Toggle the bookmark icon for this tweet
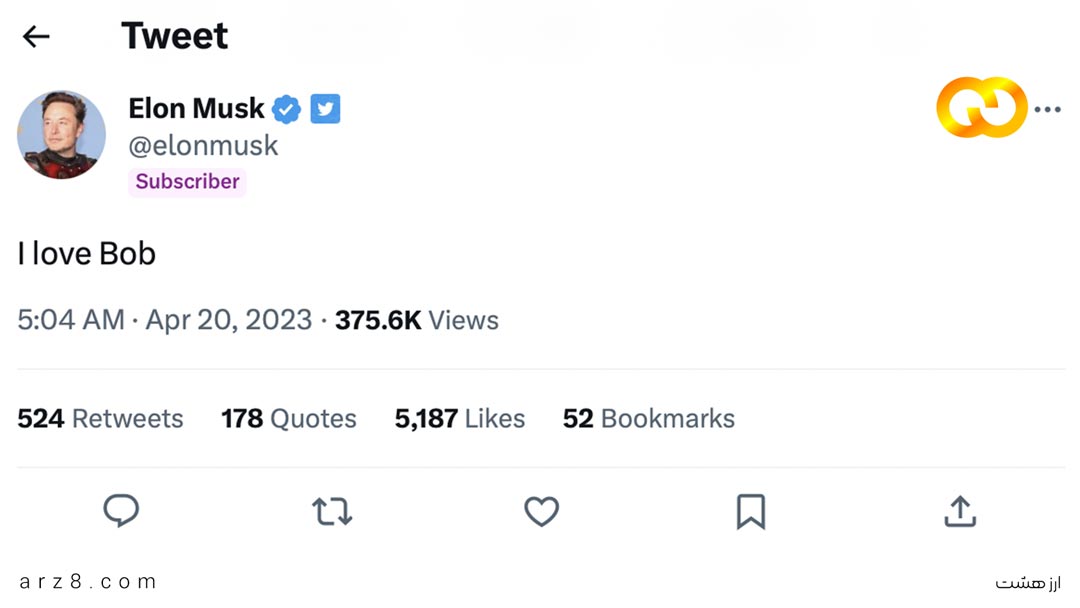This screenshot has height=608, width=1080. [x=750, y=511]
